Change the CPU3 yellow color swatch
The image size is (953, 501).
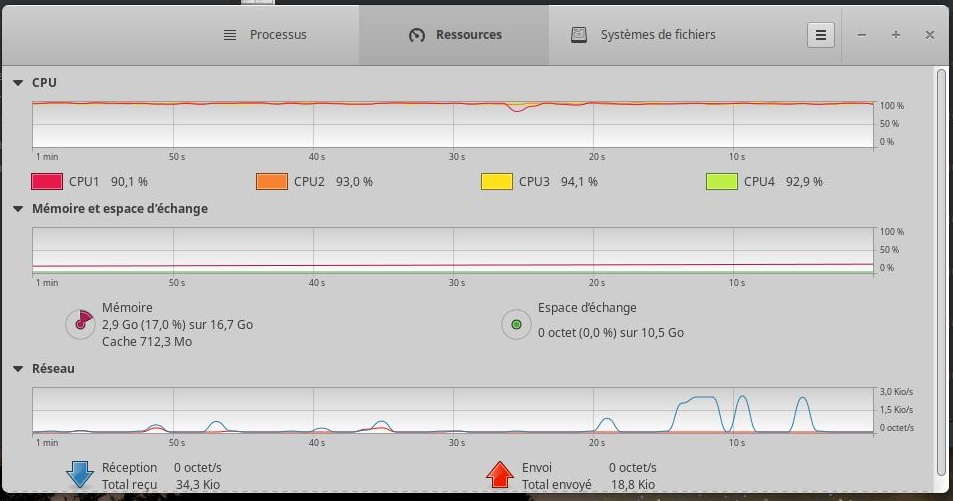tap(497, 181)
